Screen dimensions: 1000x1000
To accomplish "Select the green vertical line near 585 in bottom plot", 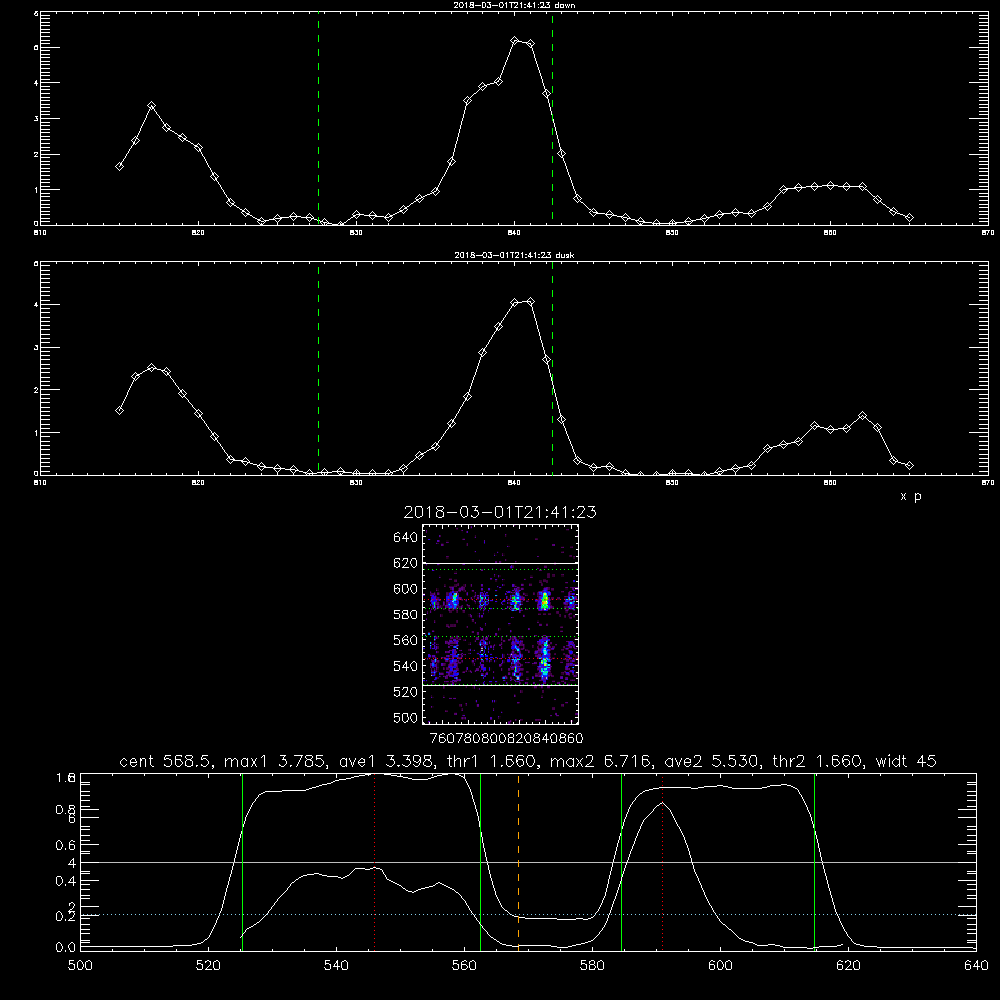I will (621, 861).
